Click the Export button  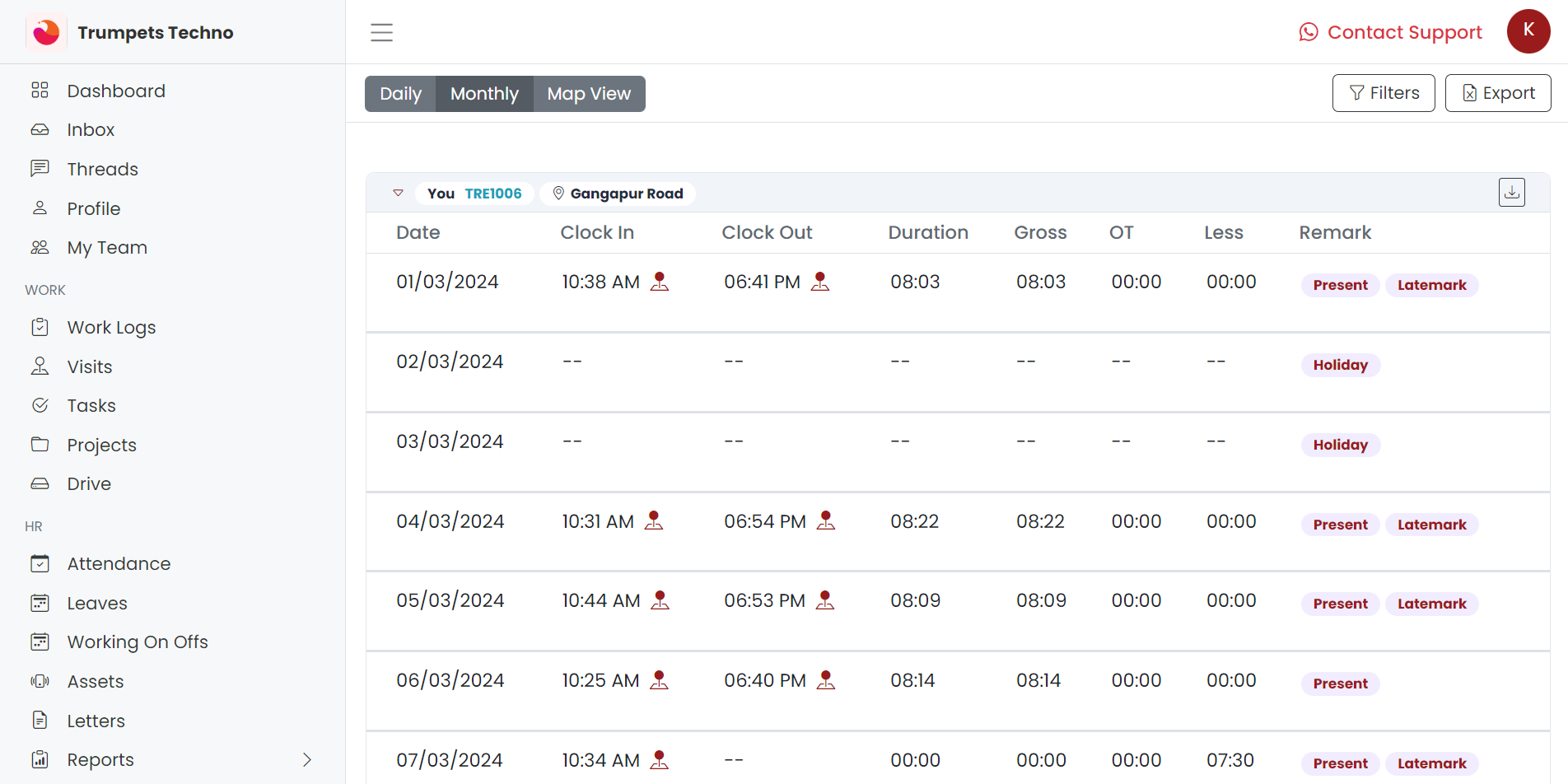pyautogui.click(x=1497, y=93)
